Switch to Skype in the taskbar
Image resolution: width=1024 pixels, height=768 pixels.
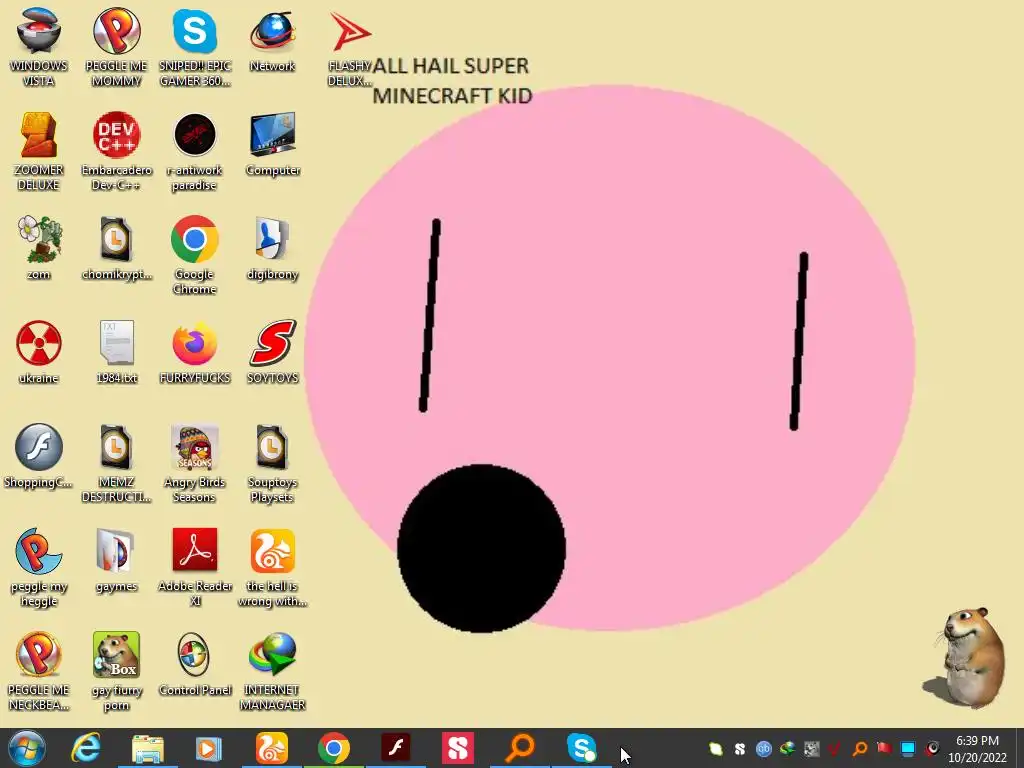(581, 748)
